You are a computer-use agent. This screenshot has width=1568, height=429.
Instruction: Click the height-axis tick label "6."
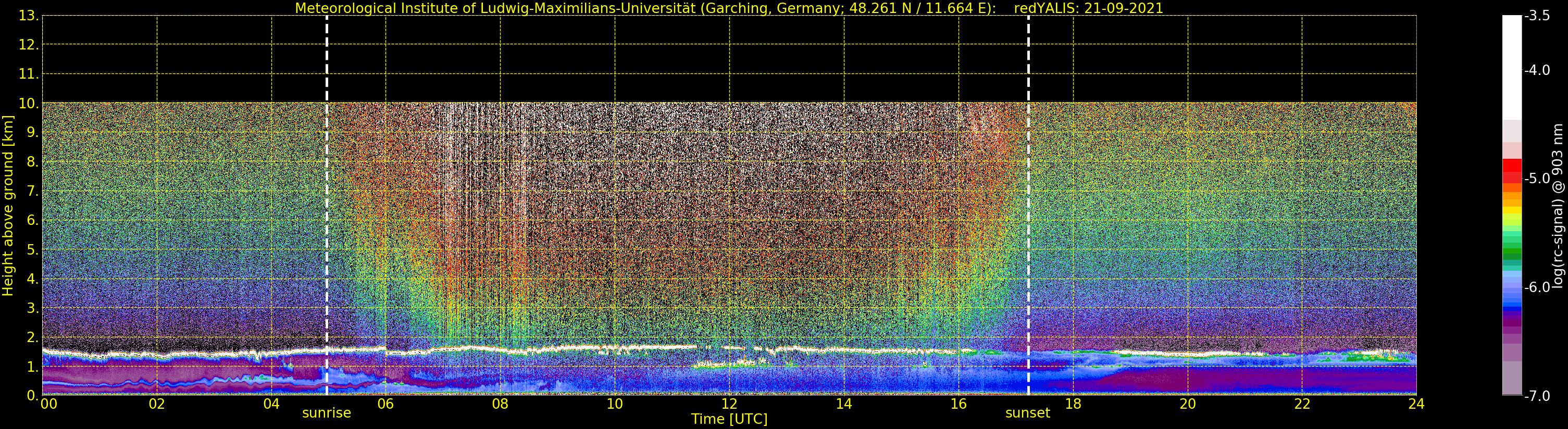(x=32, y=220)
